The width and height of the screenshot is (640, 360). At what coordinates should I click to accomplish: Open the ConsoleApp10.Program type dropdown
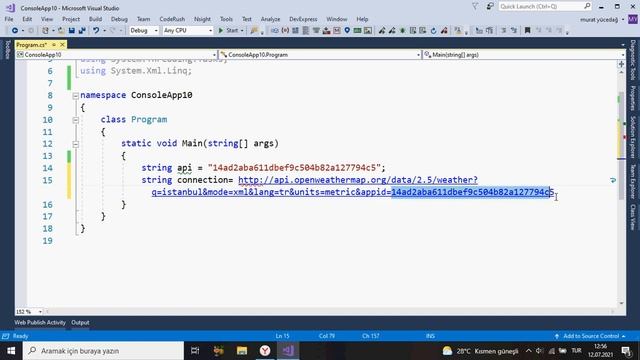(x=320, y=55)
